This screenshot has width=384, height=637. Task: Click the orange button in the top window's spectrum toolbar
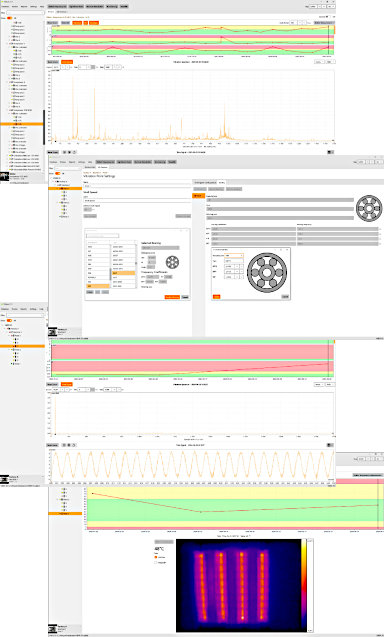(67, 62)
